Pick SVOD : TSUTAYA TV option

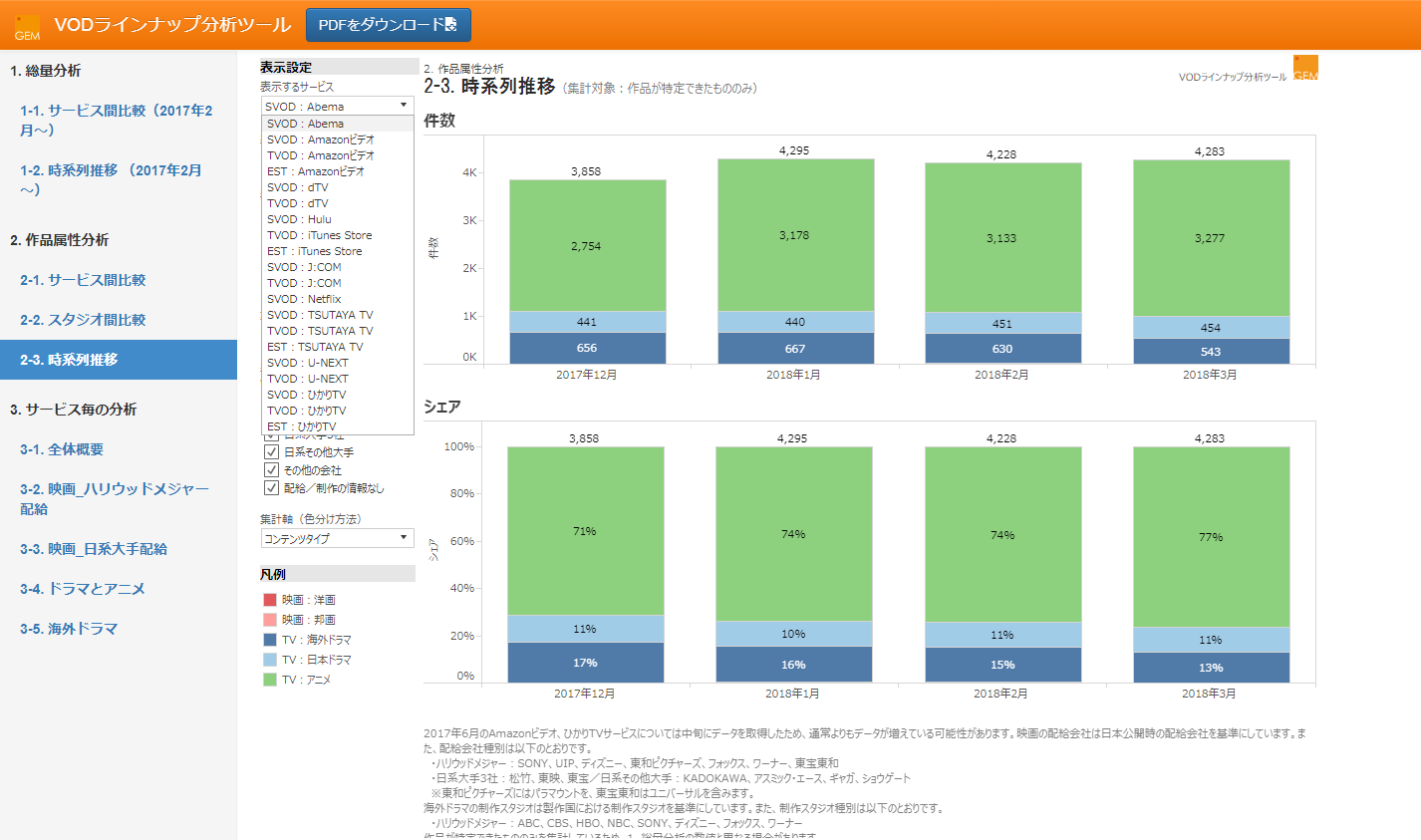point(338,315)
